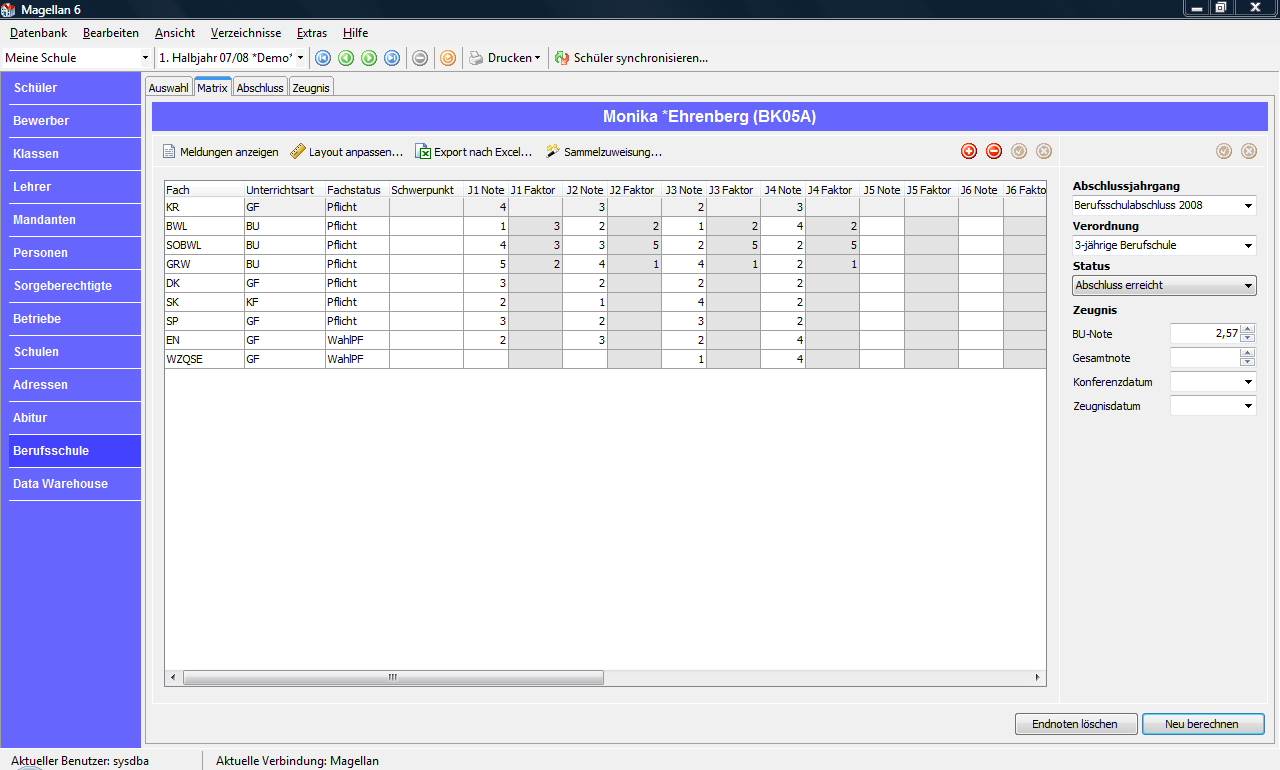The height and width of the screenshot is (770, 1280).
Task: Click the green previous record arrow
Action: pyautogui.click(x=346, y=58)
